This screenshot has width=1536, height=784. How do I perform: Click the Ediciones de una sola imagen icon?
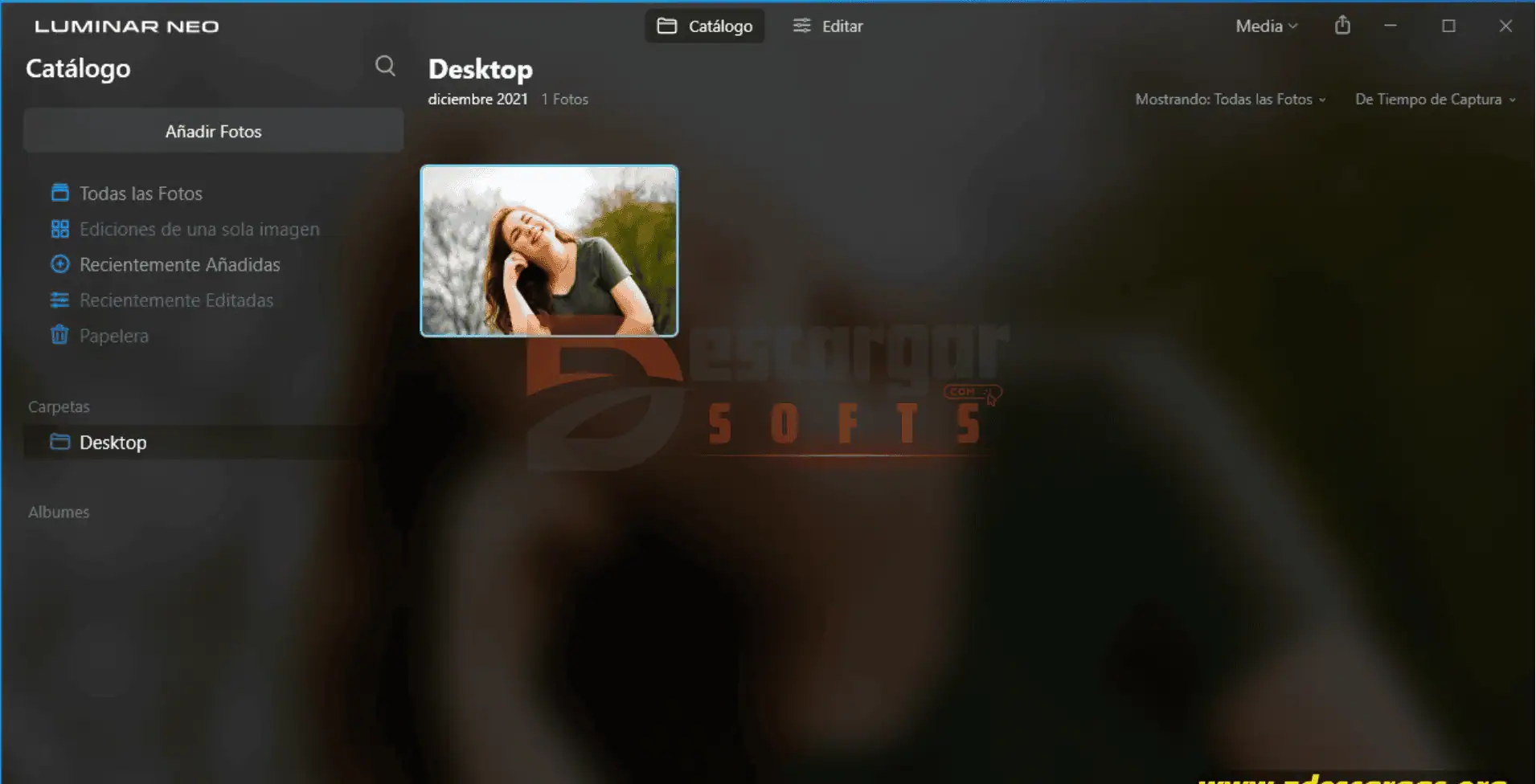[59, 229]
